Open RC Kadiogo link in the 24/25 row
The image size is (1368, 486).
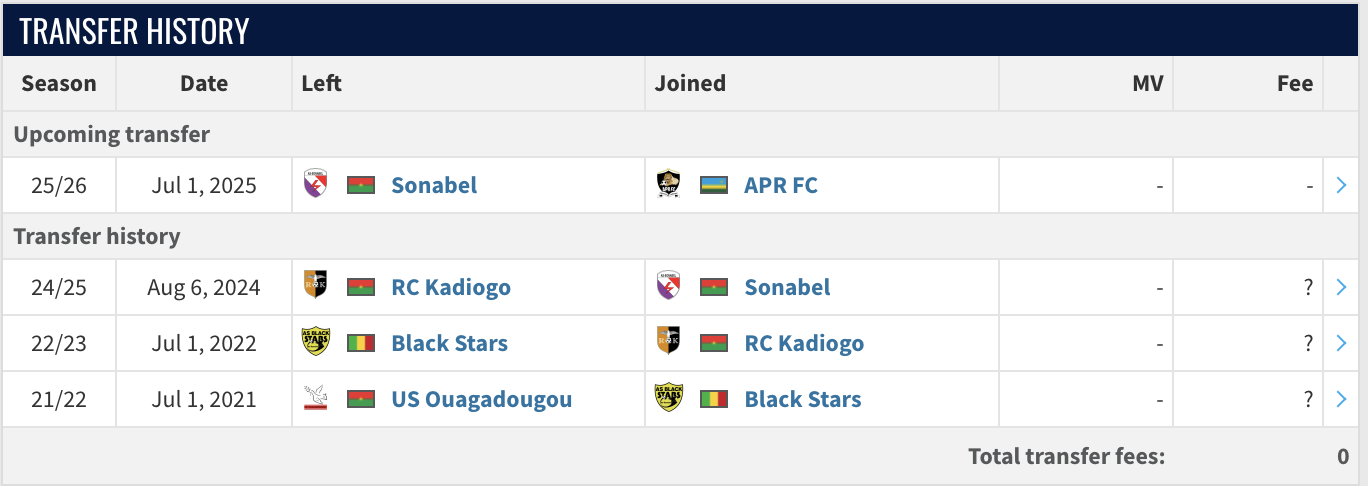pos(451,287)
